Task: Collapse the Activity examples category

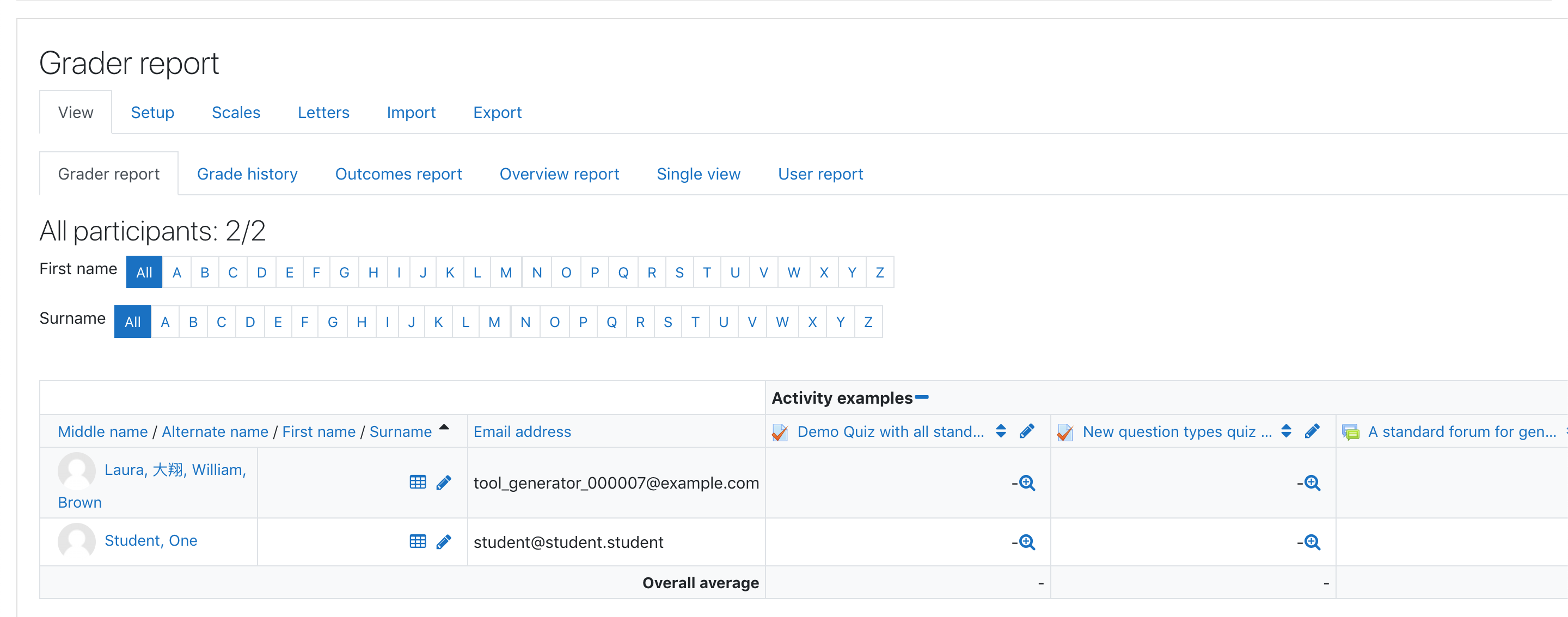Action: point(922,397)
